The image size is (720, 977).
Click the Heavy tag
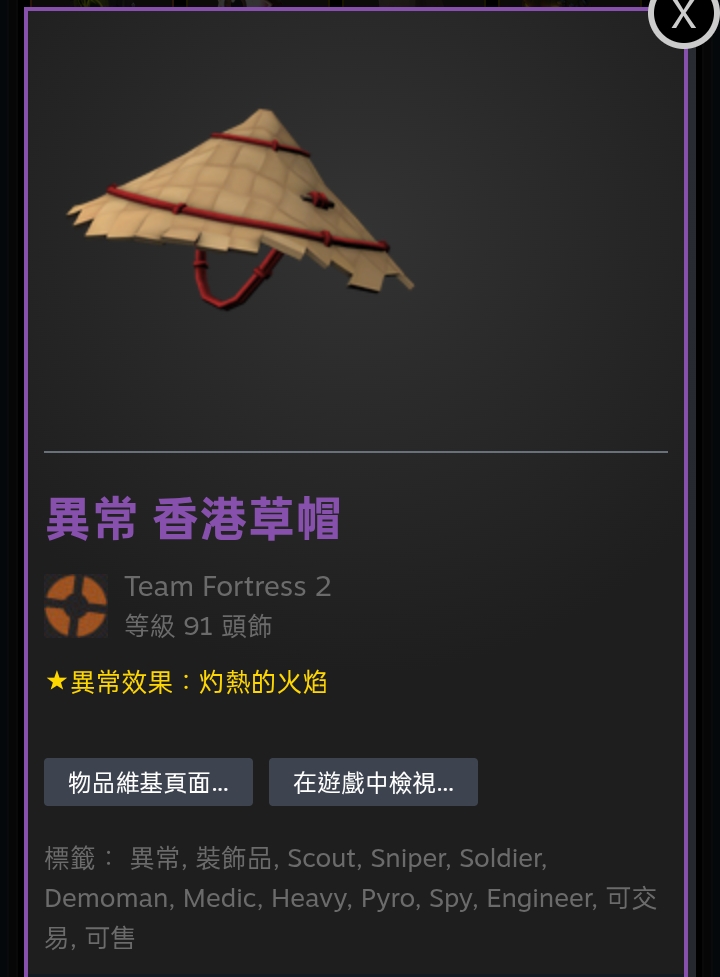(308, 898)
